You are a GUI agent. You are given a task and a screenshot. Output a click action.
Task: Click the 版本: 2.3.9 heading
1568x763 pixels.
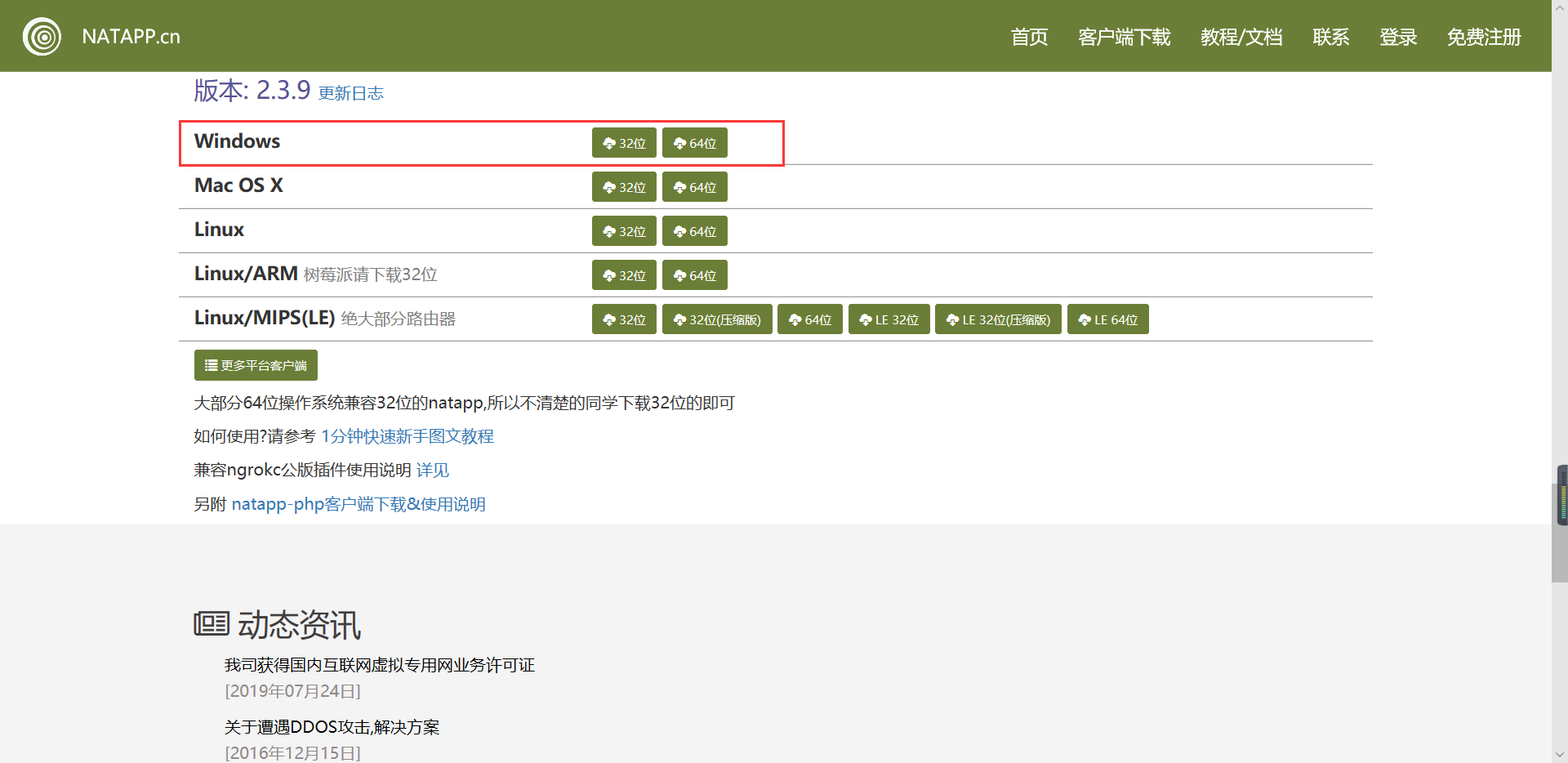[x=252, y=90]
